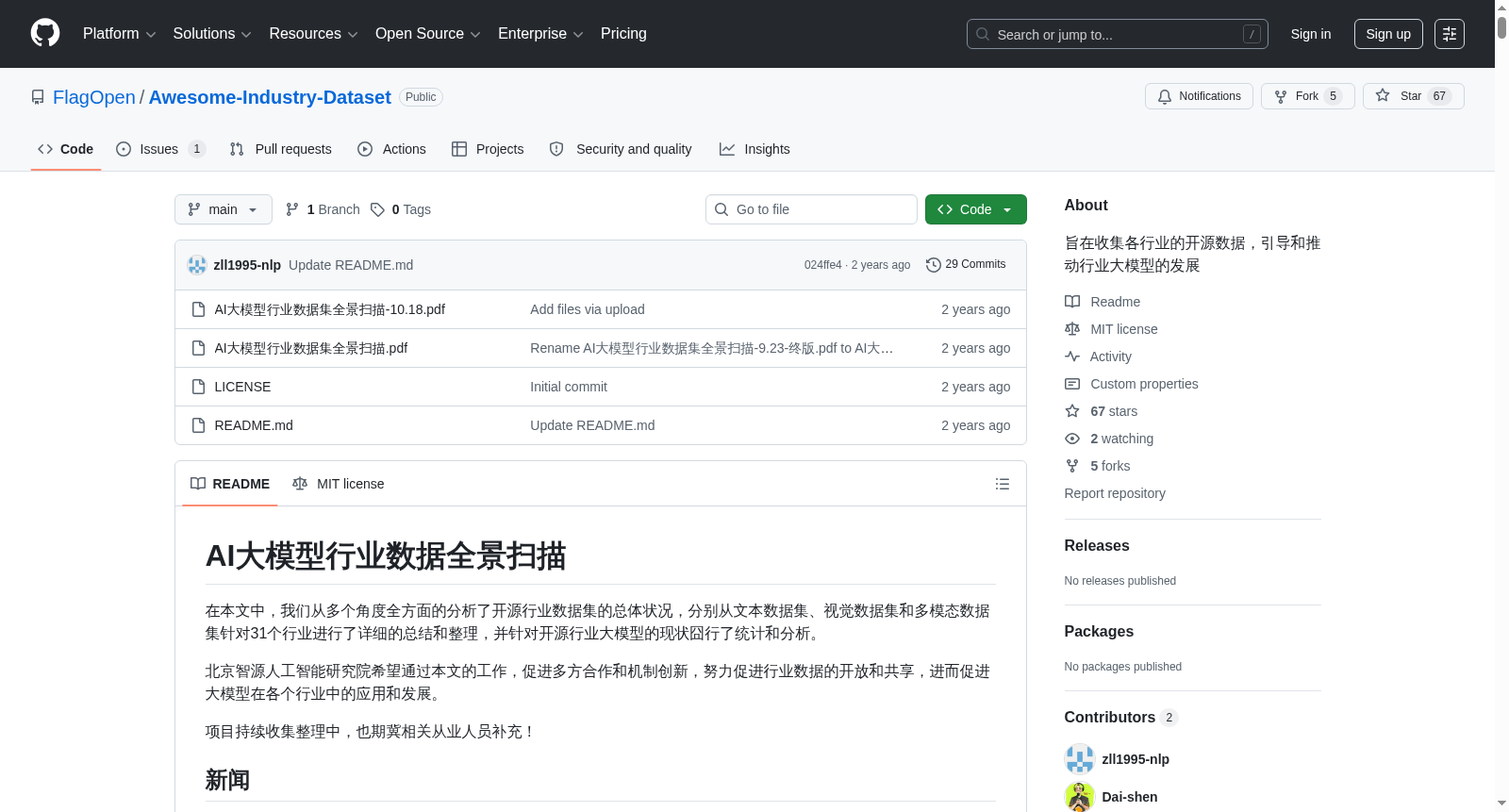
Task: Open contributor zll1995-nlp profile
Action: pos(1136,759)
